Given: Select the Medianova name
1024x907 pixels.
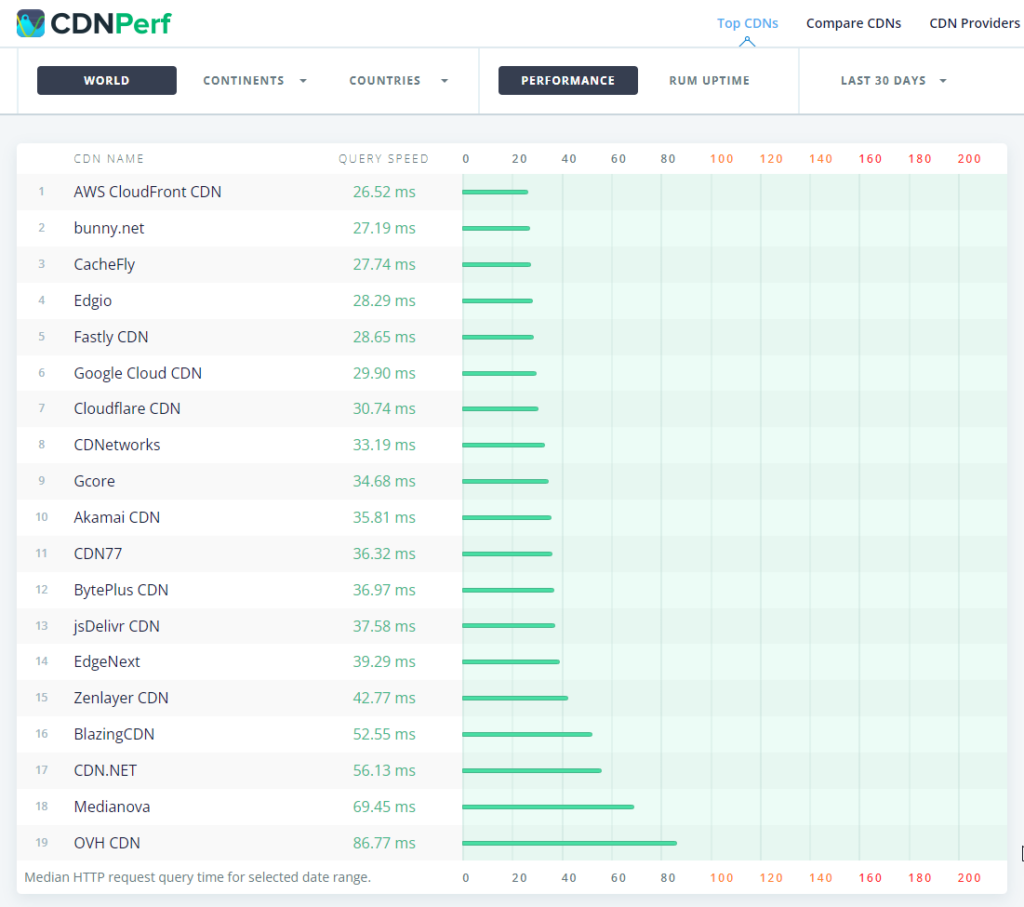Looking at the screenshot, I should click(112, 806).
